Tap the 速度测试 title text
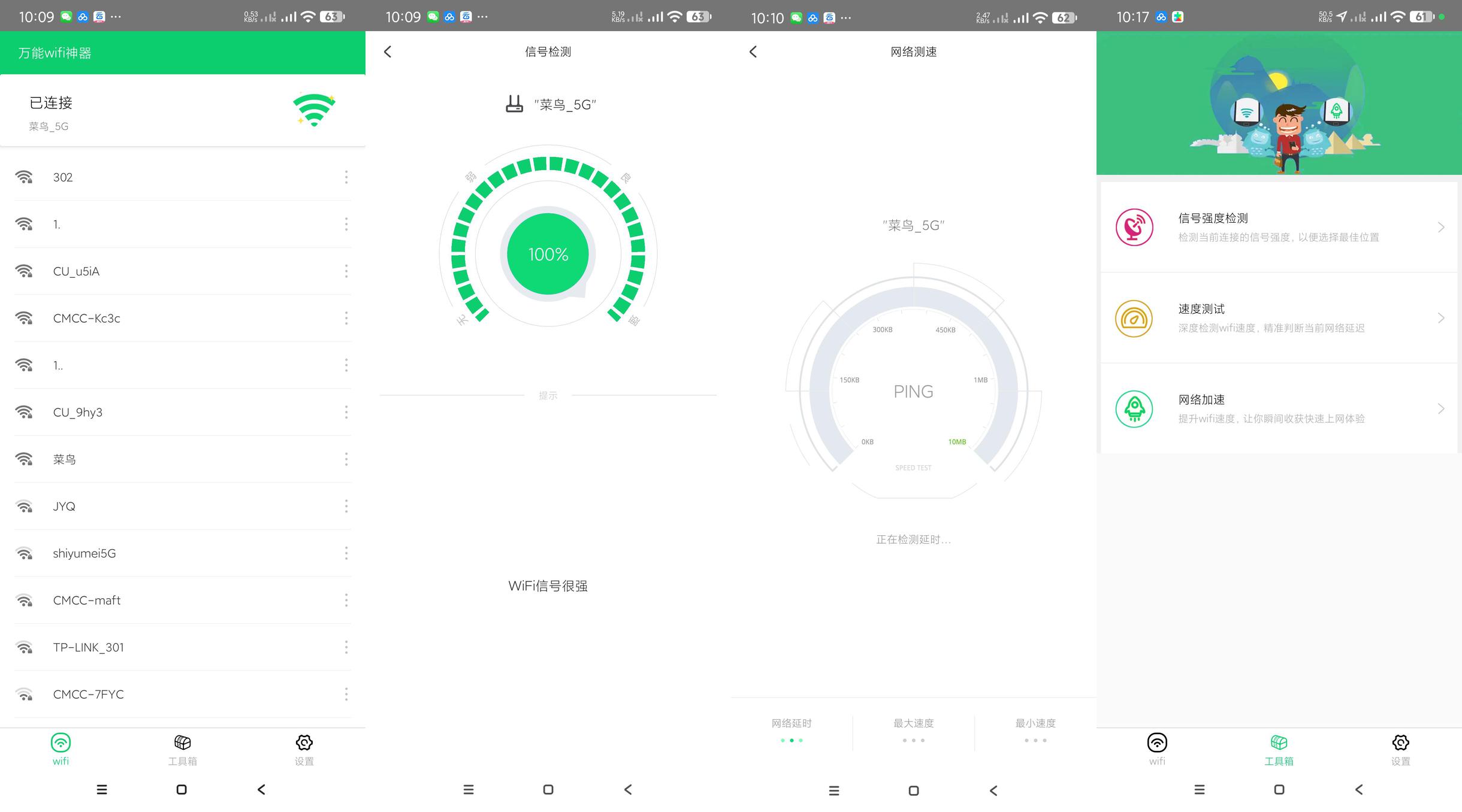The image size is (1462, 812). 1201,309
